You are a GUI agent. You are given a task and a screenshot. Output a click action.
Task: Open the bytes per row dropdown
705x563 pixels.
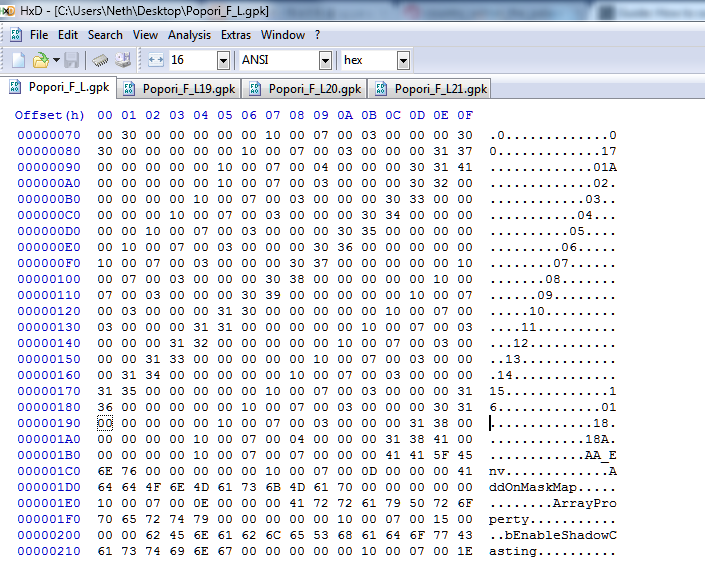coord(225,61)
